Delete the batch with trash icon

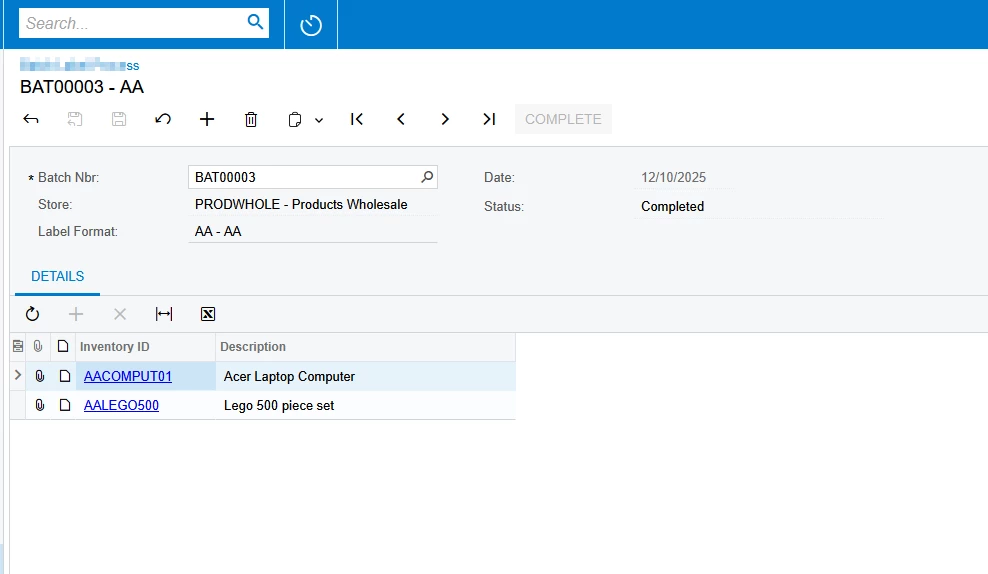coord(251,119)
